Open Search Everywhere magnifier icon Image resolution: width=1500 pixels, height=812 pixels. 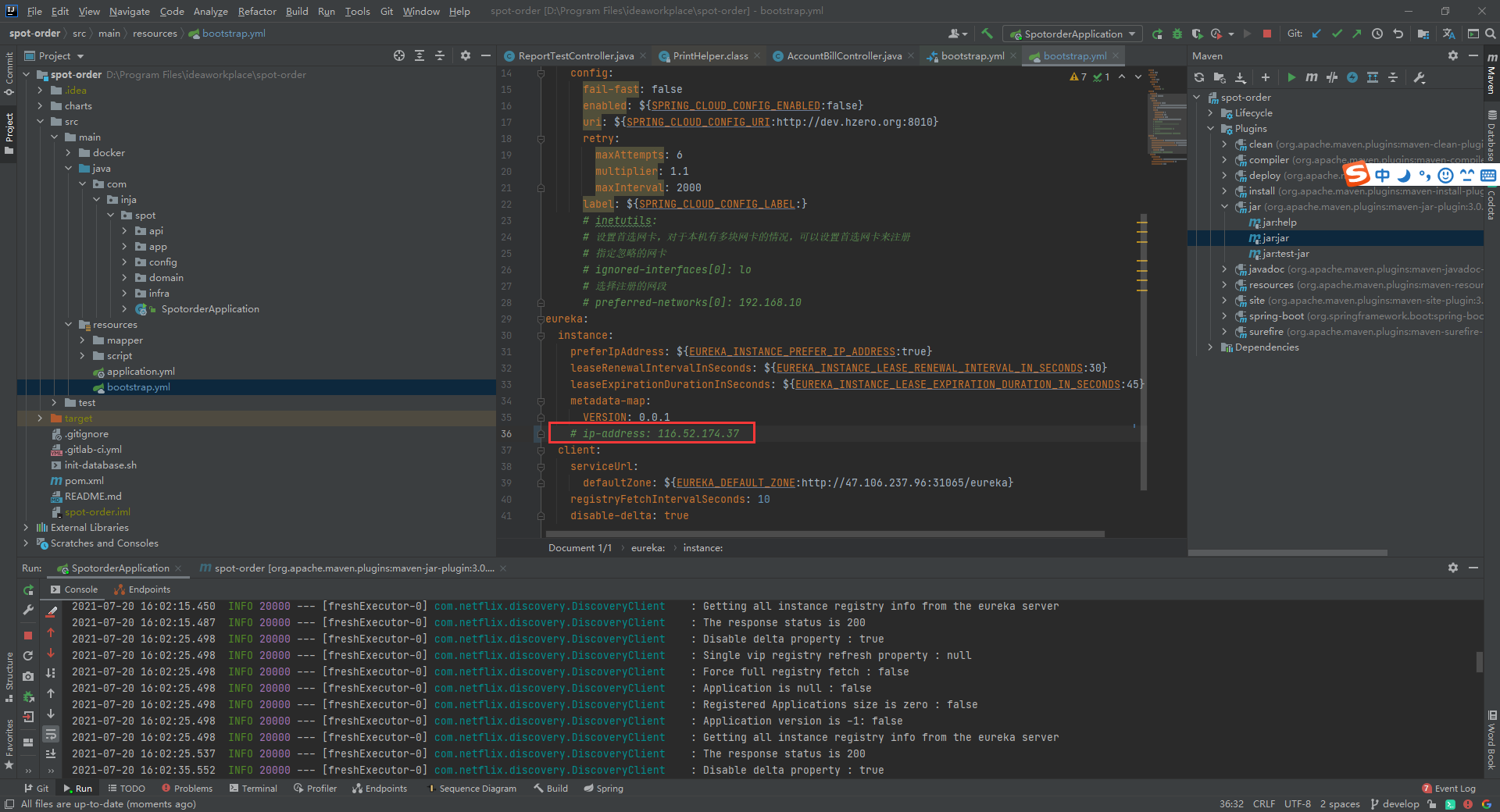click(x=1491, y=34)
